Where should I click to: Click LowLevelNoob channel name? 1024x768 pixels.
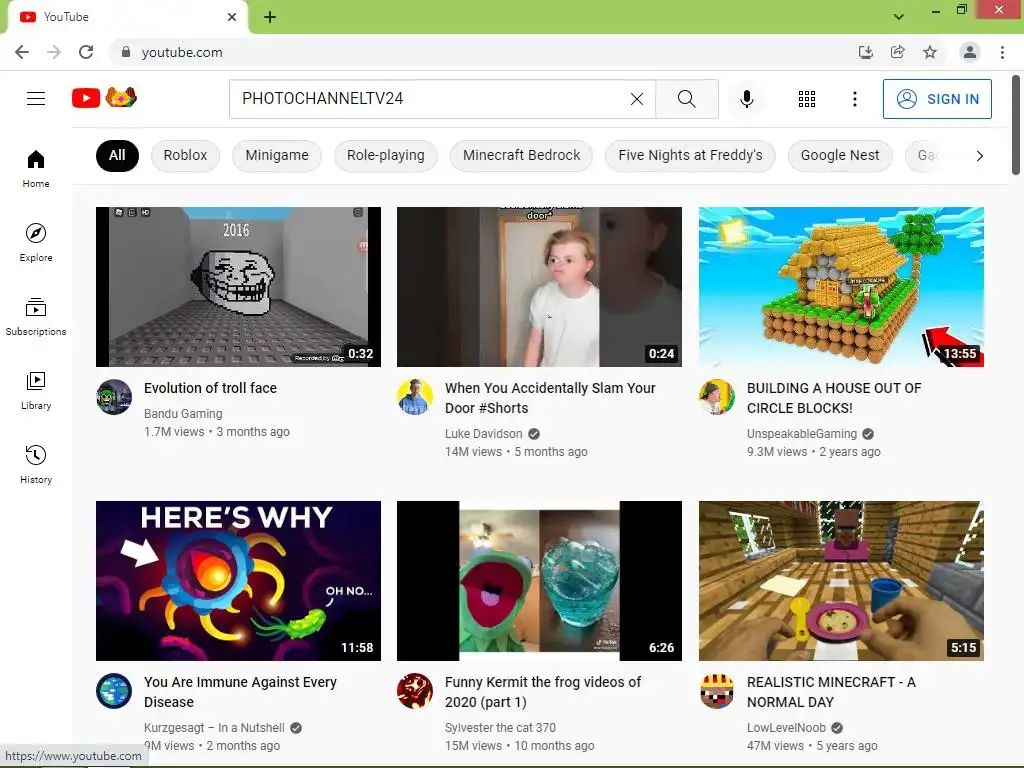(786, 728)
